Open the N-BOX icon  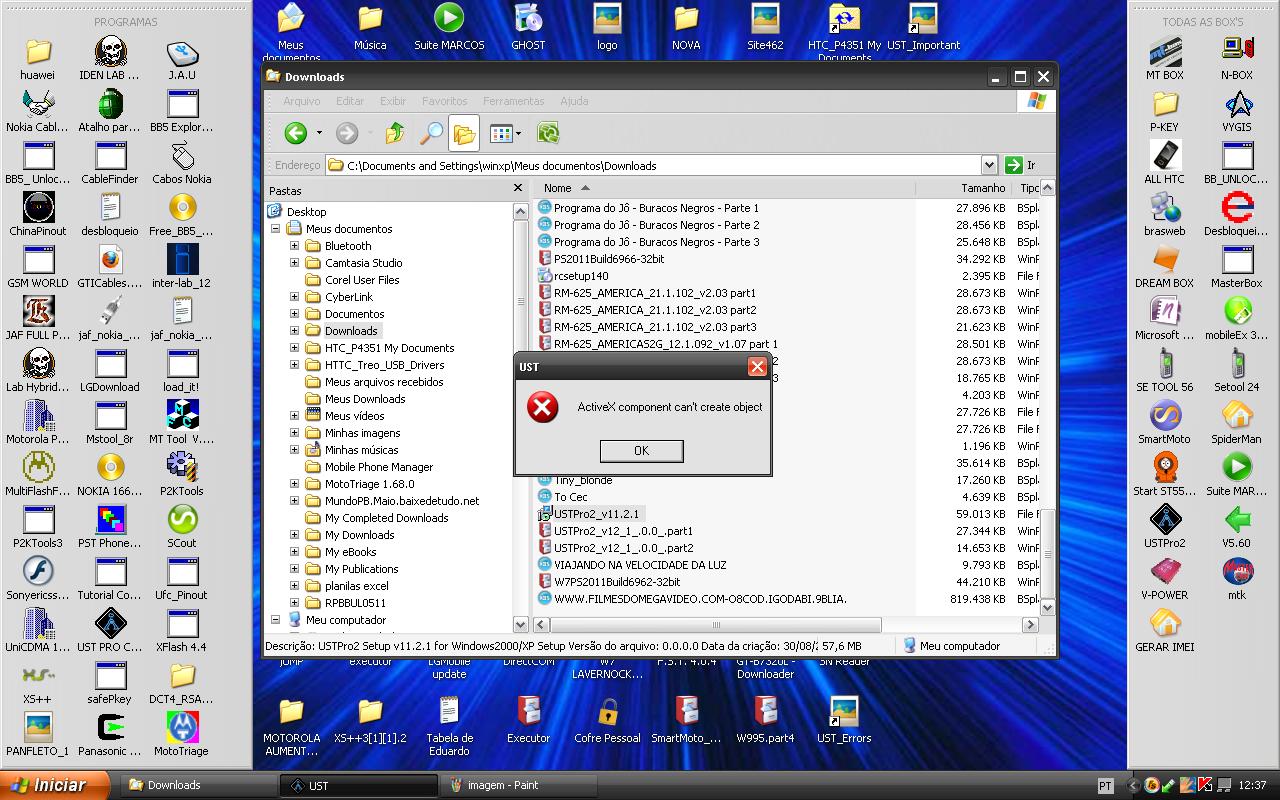(1237, 58)
